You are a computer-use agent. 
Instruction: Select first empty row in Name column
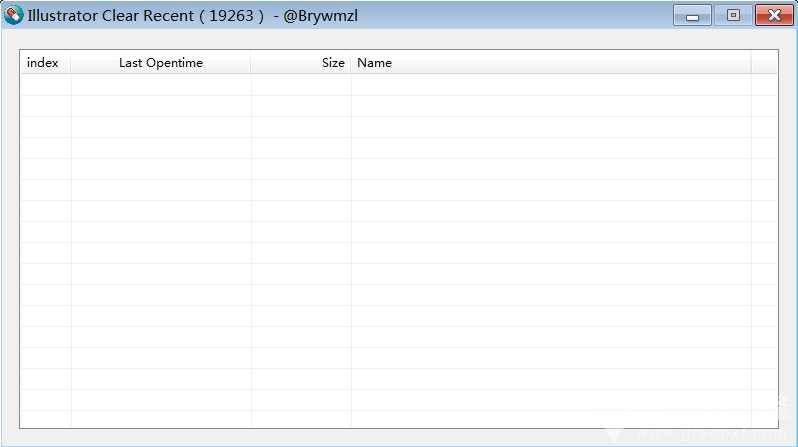coord(550,85)
